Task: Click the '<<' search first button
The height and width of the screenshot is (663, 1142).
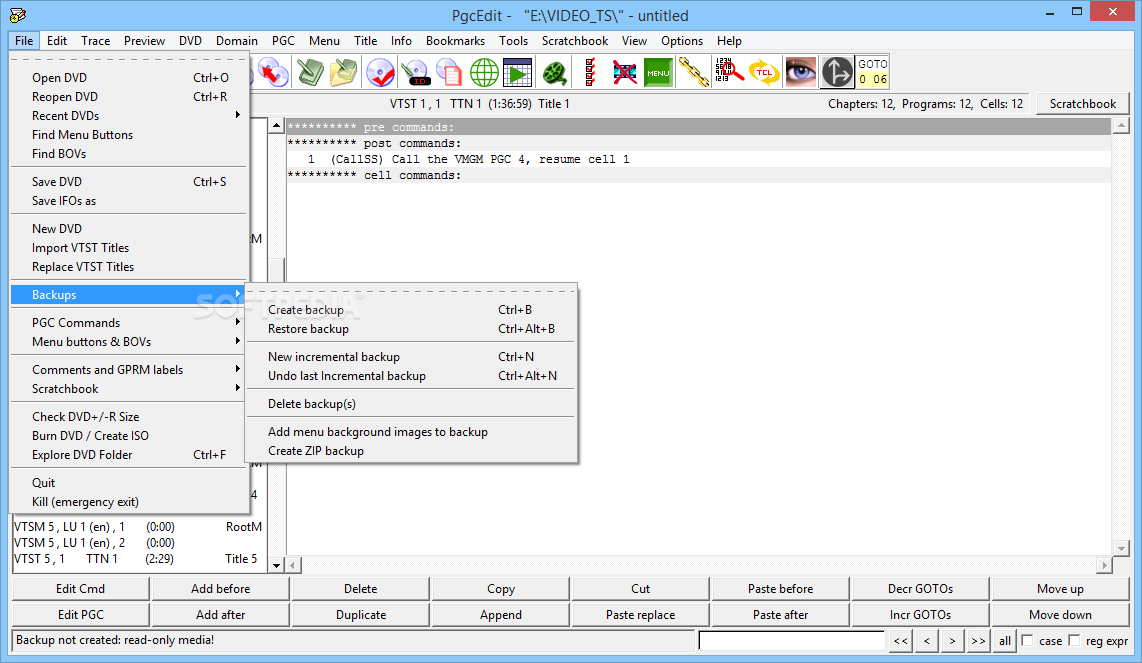Action: pyautogui.click(x=901, y=641)
